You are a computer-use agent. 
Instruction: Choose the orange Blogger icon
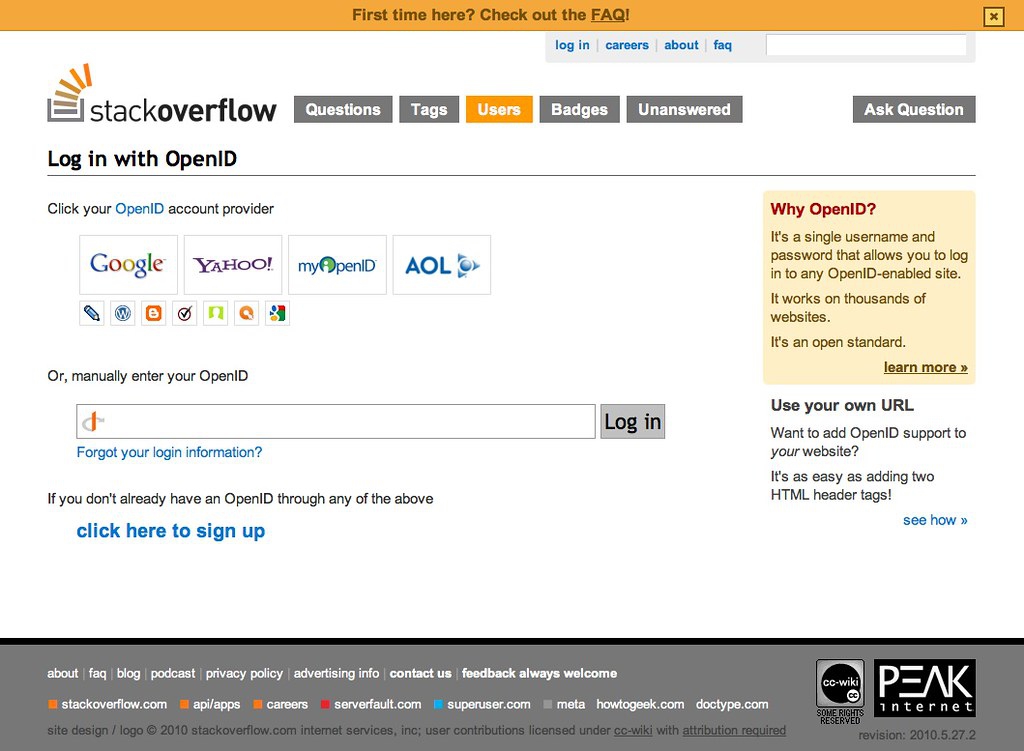154,313
